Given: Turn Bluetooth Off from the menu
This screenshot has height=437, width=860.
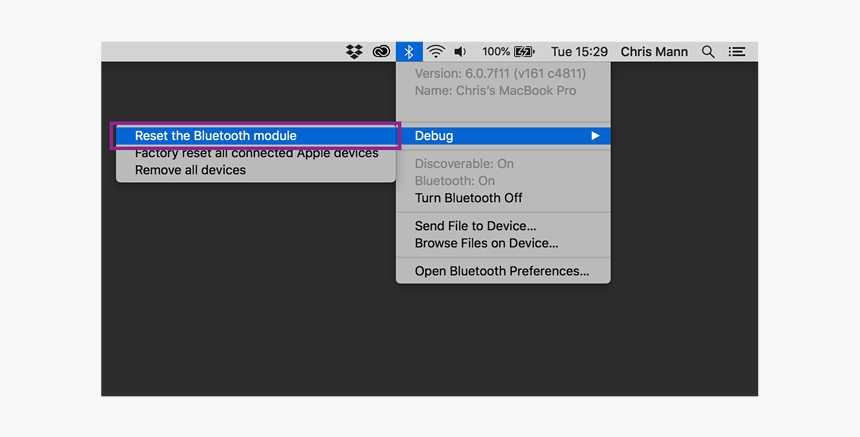Looking at the screenshot, I should pos(468,198).
